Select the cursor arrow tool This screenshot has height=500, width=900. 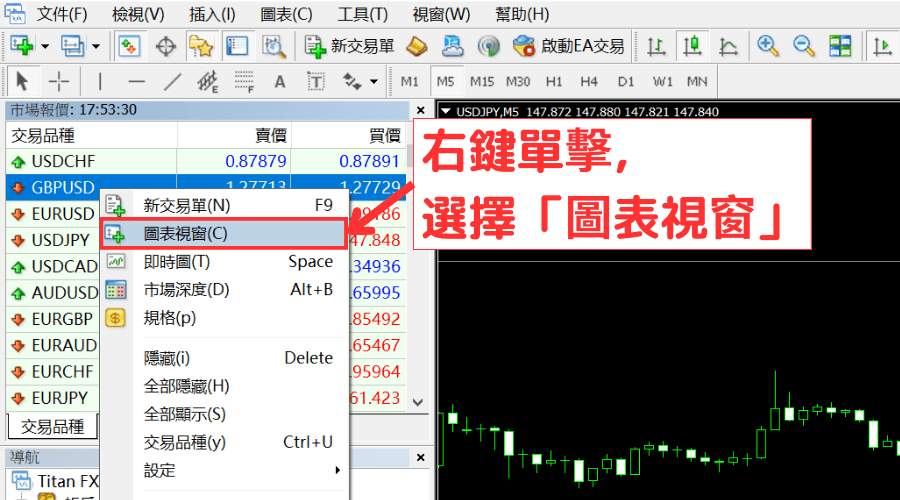(22, 82)
